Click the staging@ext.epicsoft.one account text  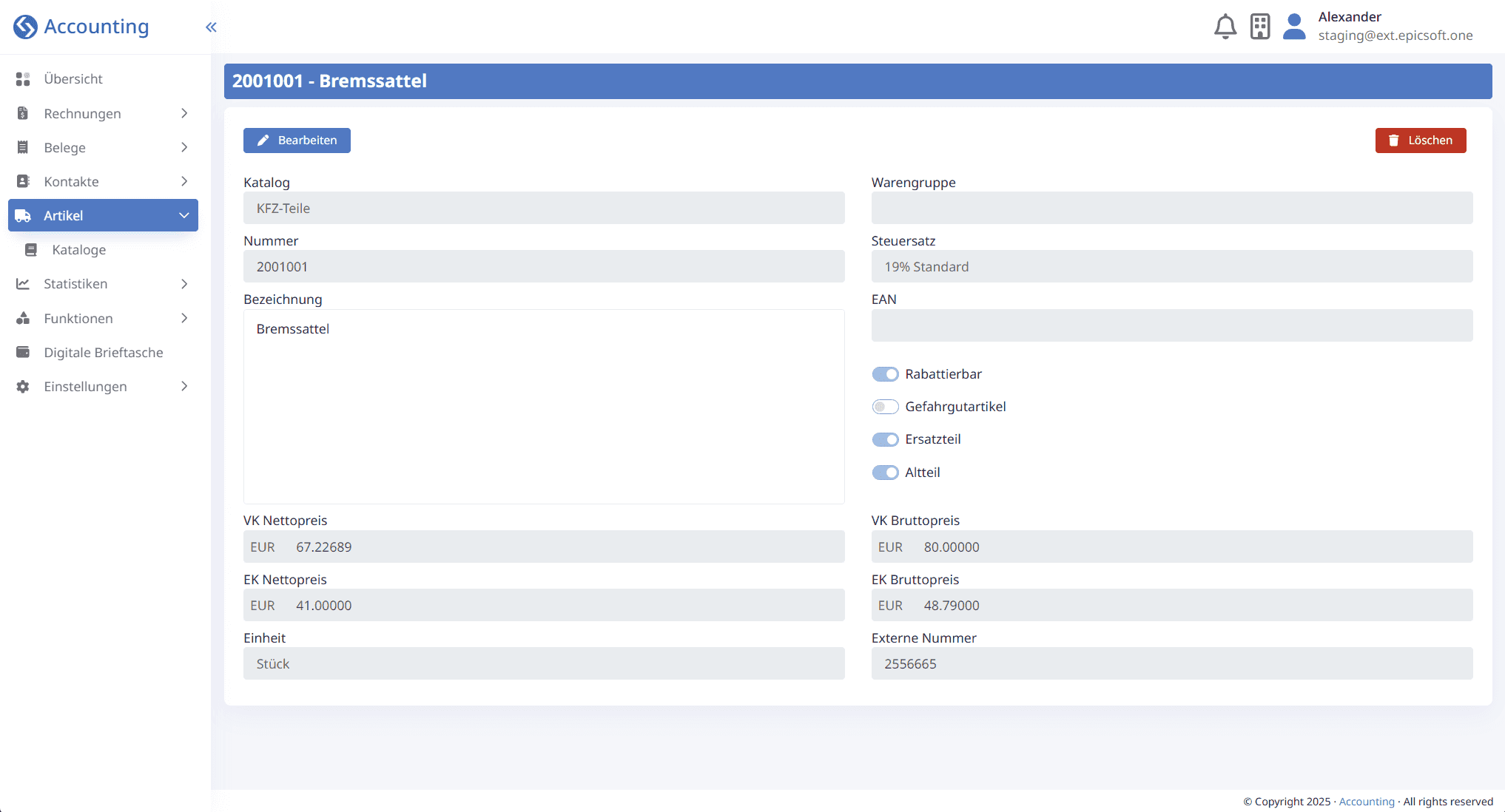(x=1395, y=35)
